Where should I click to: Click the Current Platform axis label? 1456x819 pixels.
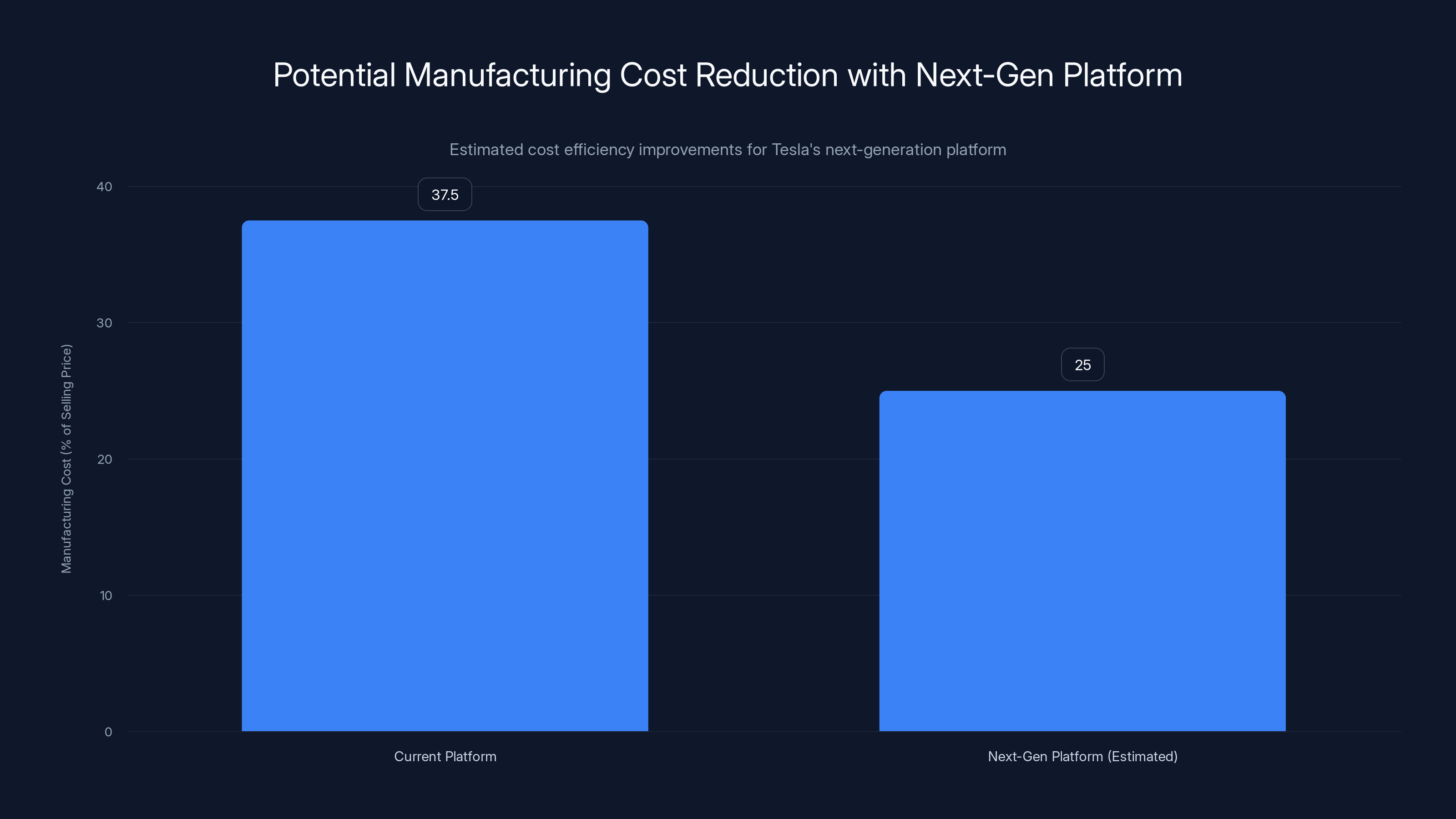(445, 756)
